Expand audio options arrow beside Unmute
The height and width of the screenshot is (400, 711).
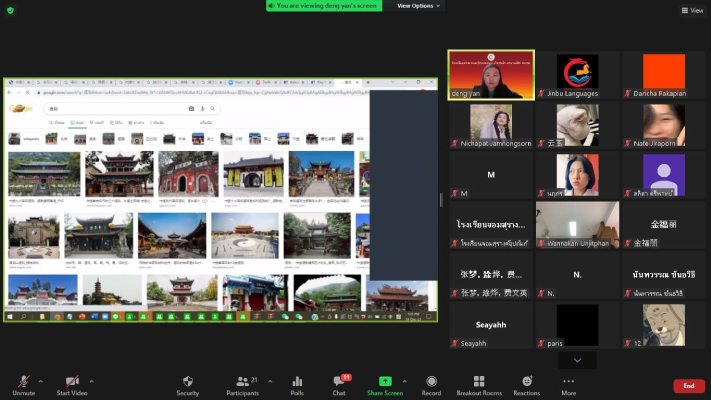click(x=40, y=381)
